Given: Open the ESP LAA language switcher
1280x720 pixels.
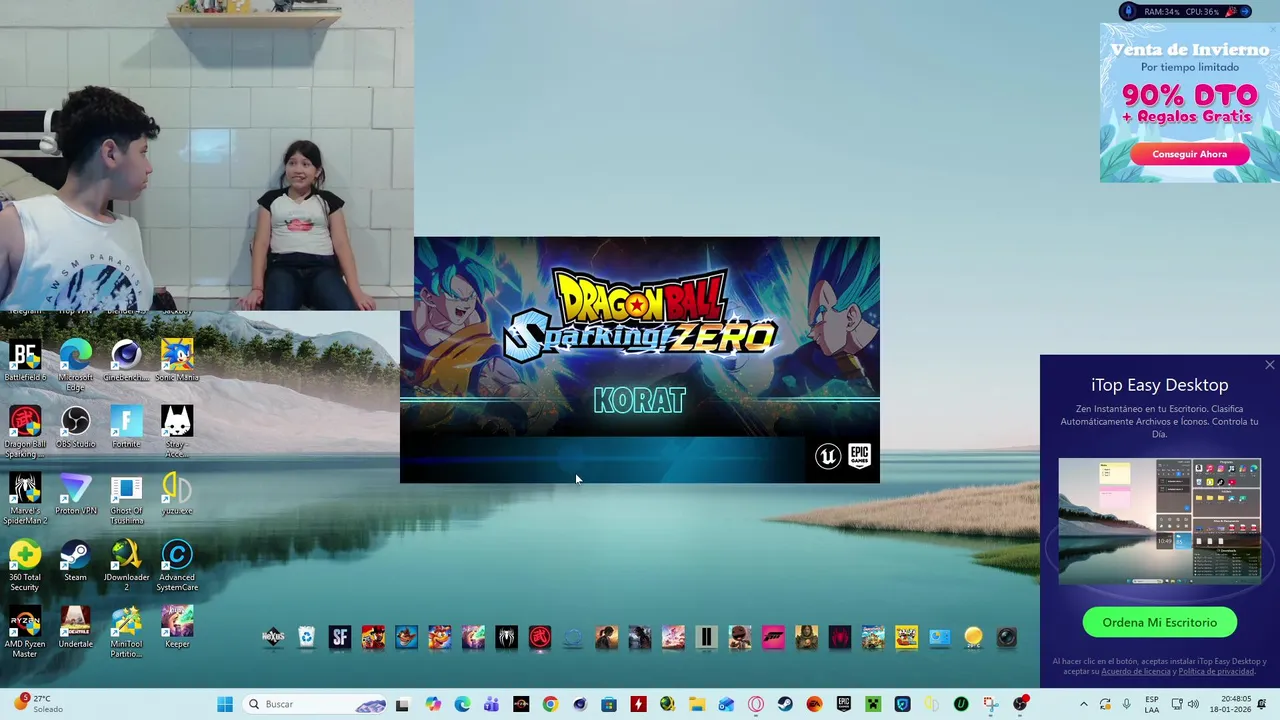Looking at the screenshot, I should pyautogui.click(x=1152, y=704).
